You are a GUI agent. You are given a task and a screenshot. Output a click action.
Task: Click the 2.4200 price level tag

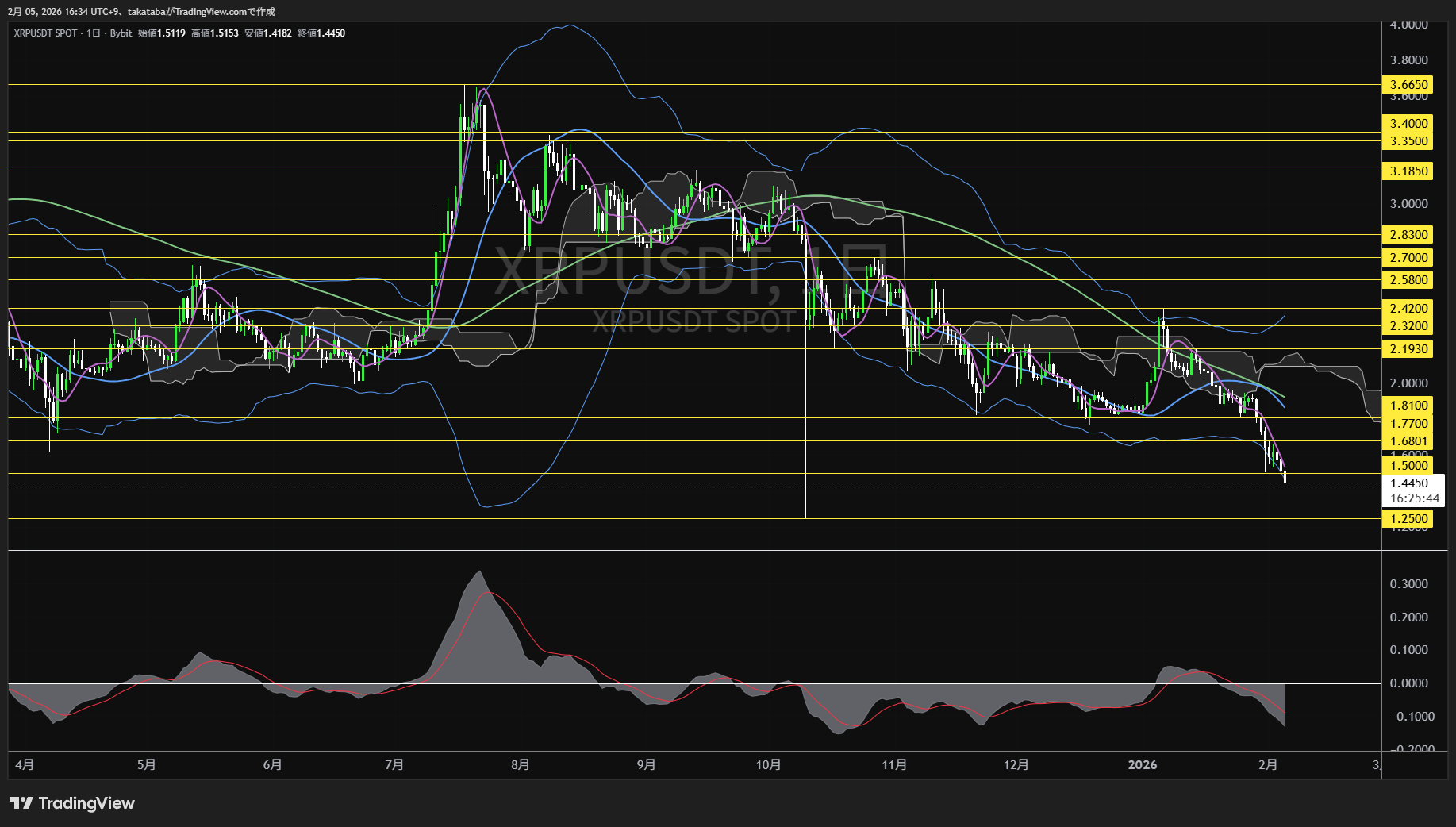(1408, 309)
